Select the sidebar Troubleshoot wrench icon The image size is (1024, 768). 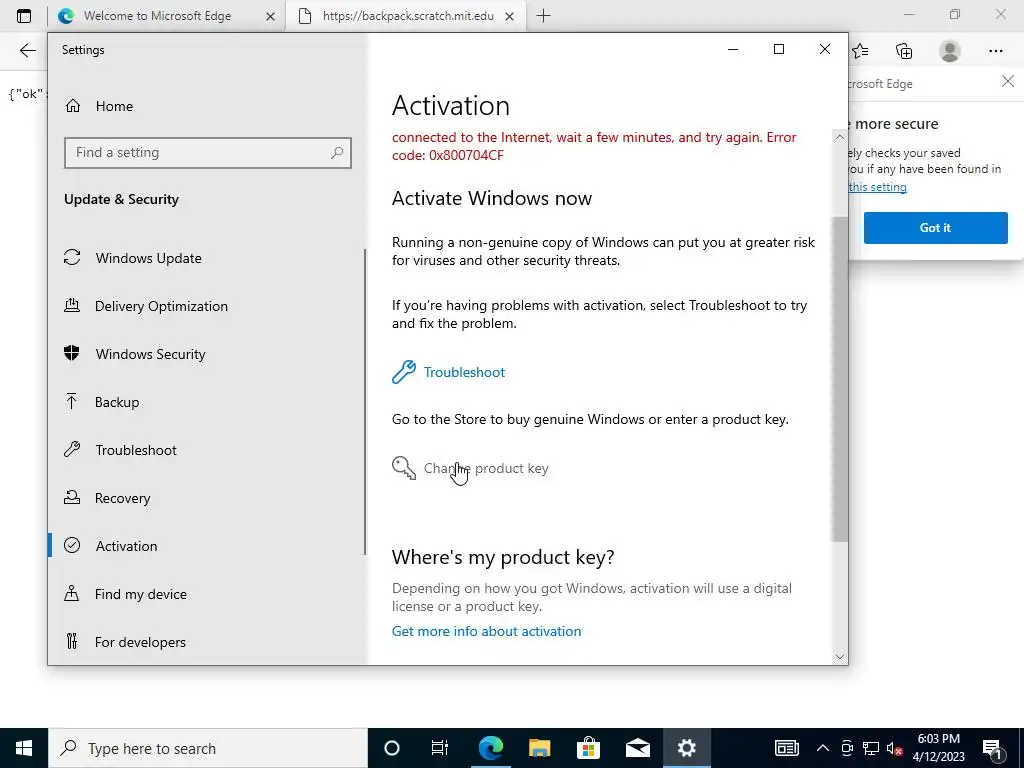72,449
